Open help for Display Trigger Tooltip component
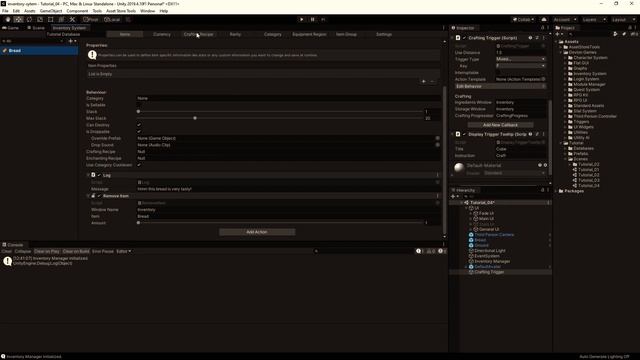The width and height of the screenshot is (640, 360). tap(530, 134)
